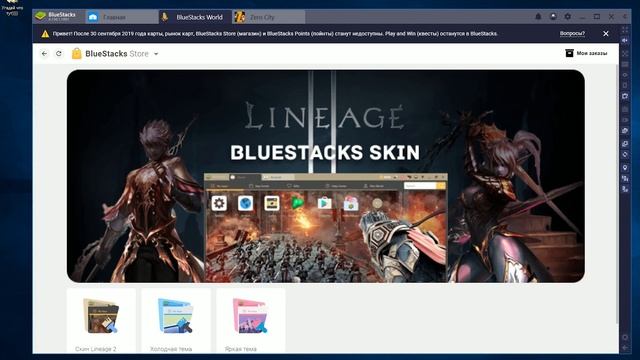Click the Вопросы? link in the banner
640x360 pixels.
(572, 33)
